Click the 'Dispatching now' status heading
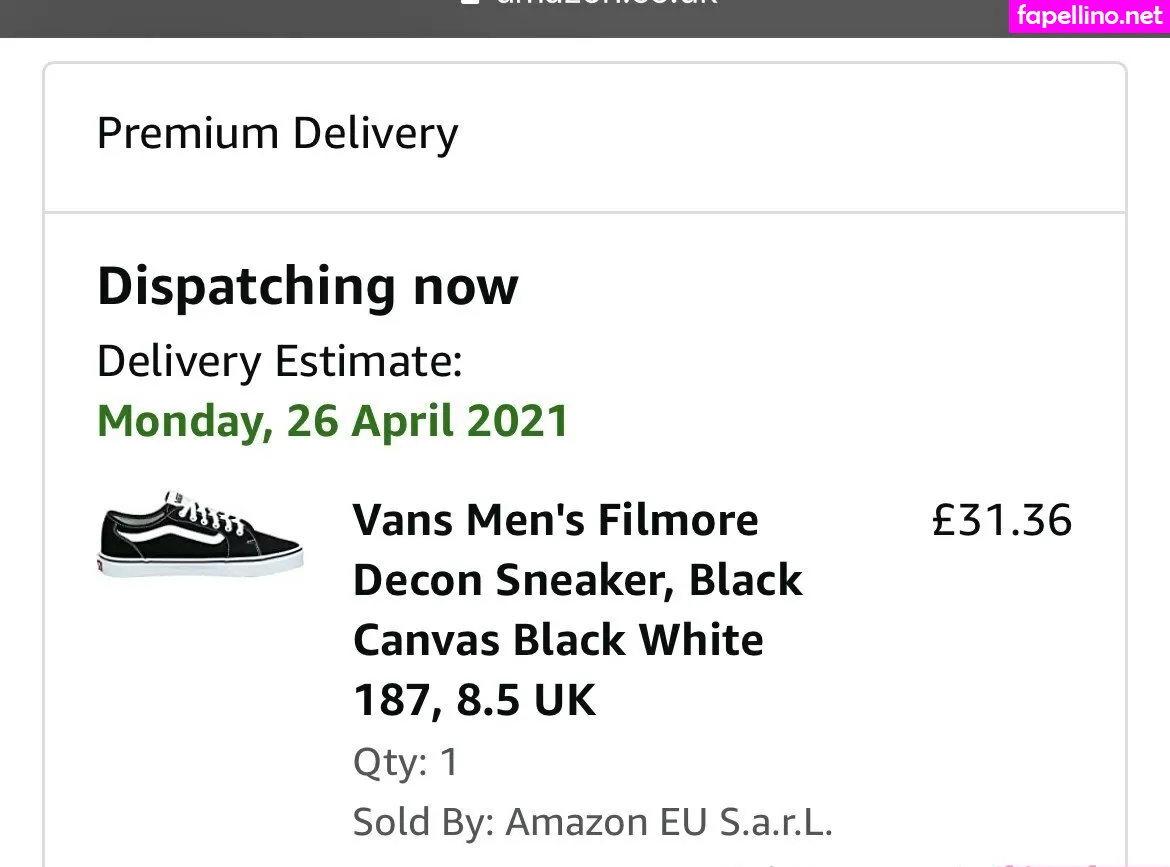The width and height of the screenshot is (1170, 867). click(307, 287)
